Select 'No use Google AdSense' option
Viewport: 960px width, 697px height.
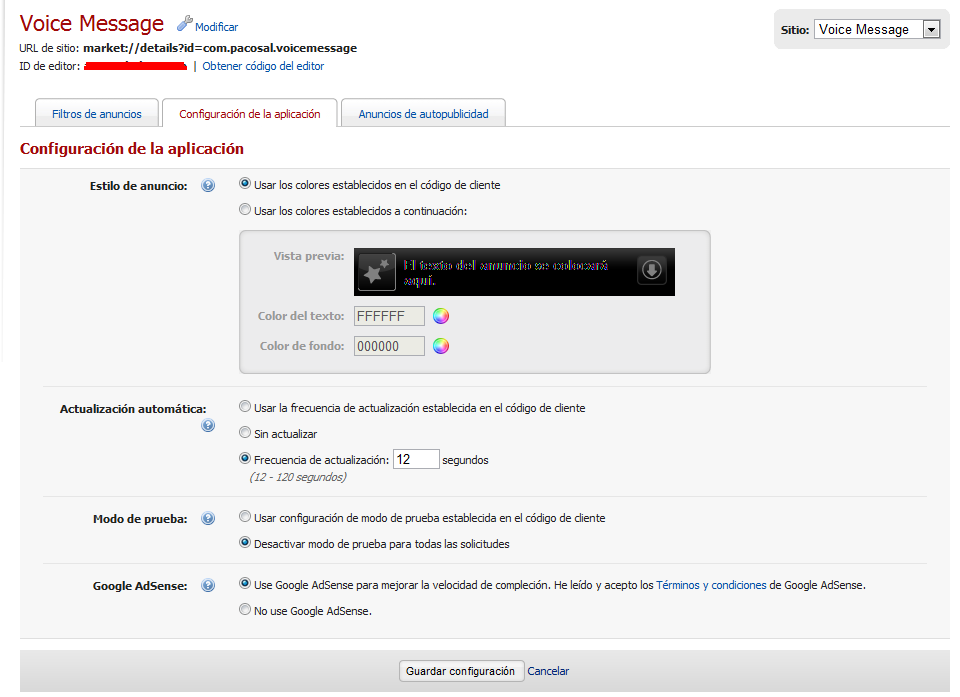[245, 611]
